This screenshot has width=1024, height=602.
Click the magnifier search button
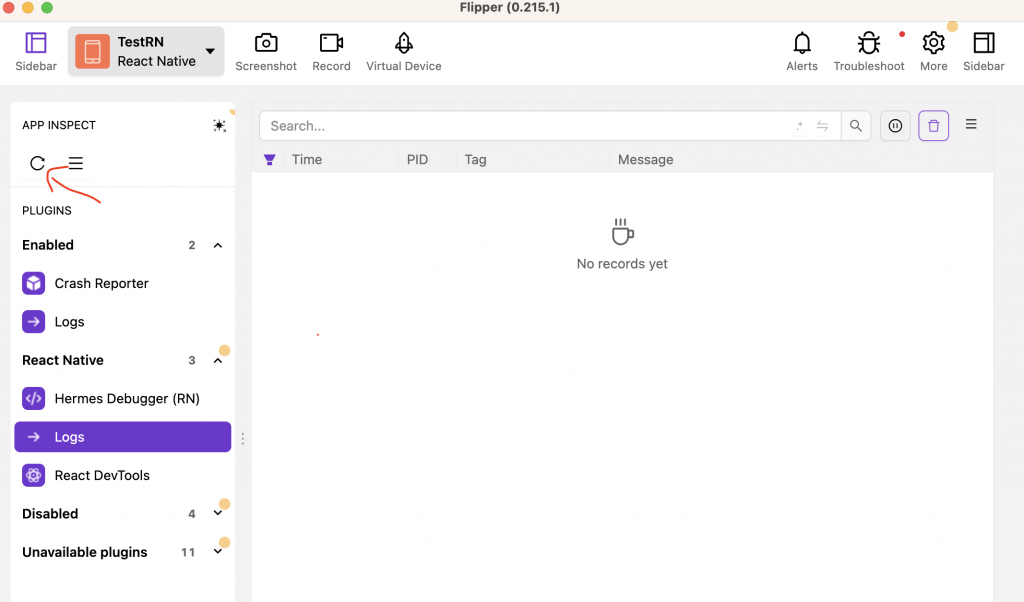tap(856, 126)
